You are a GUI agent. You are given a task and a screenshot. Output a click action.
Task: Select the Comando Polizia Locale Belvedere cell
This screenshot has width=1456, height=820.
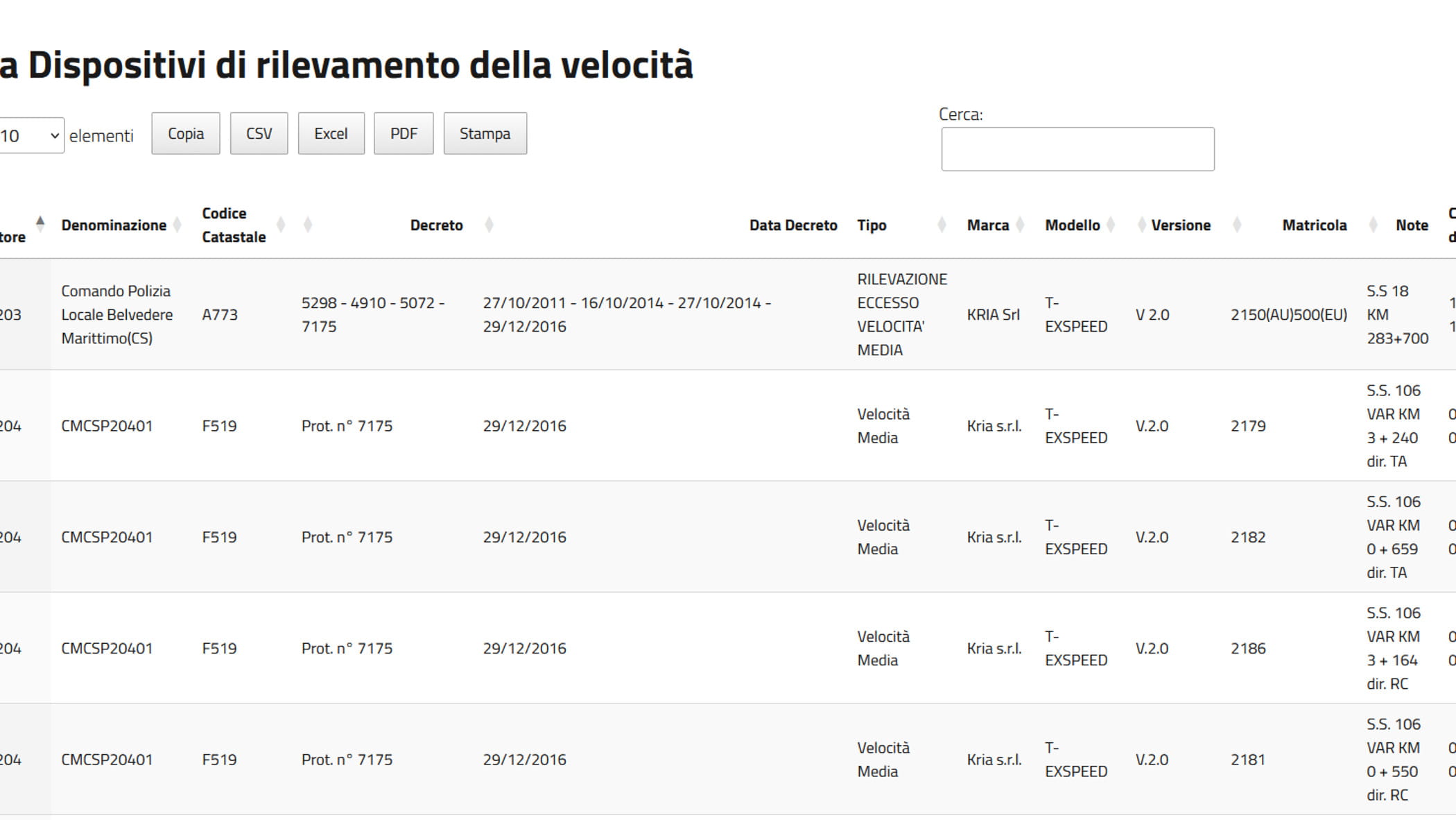pos(116,314)
